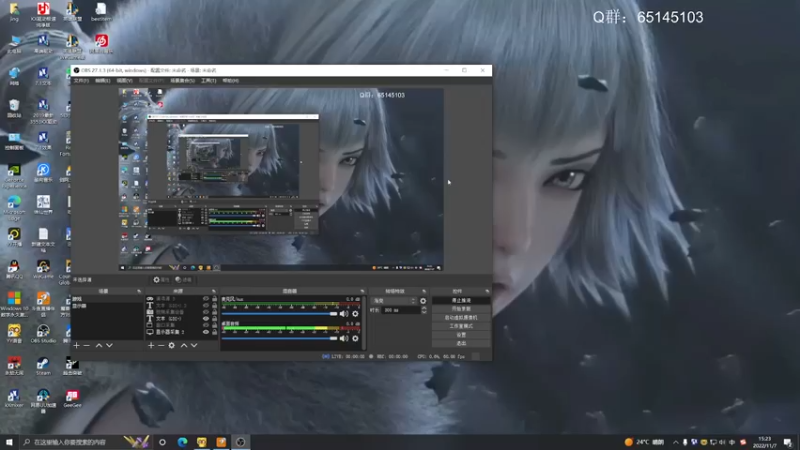
Task: Open the 文件(F) menu
Action: coord(81,81)
